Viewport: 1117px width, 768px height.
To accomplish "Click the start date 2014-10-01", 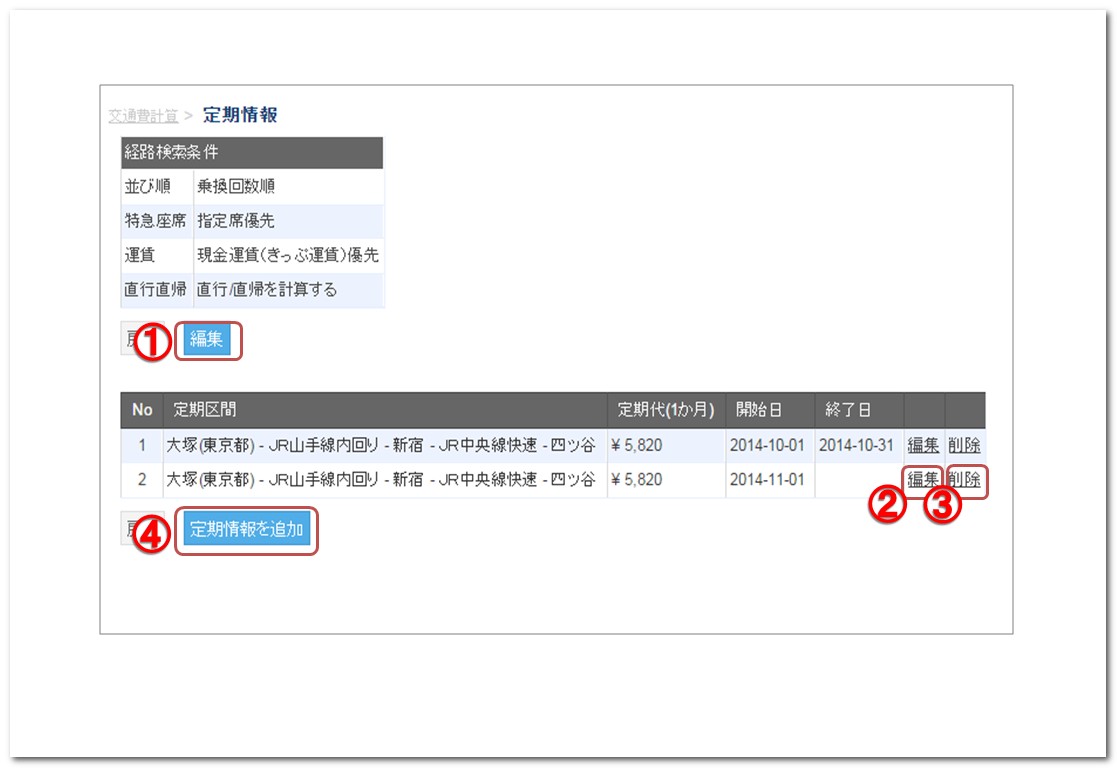I will pos(767,445).
